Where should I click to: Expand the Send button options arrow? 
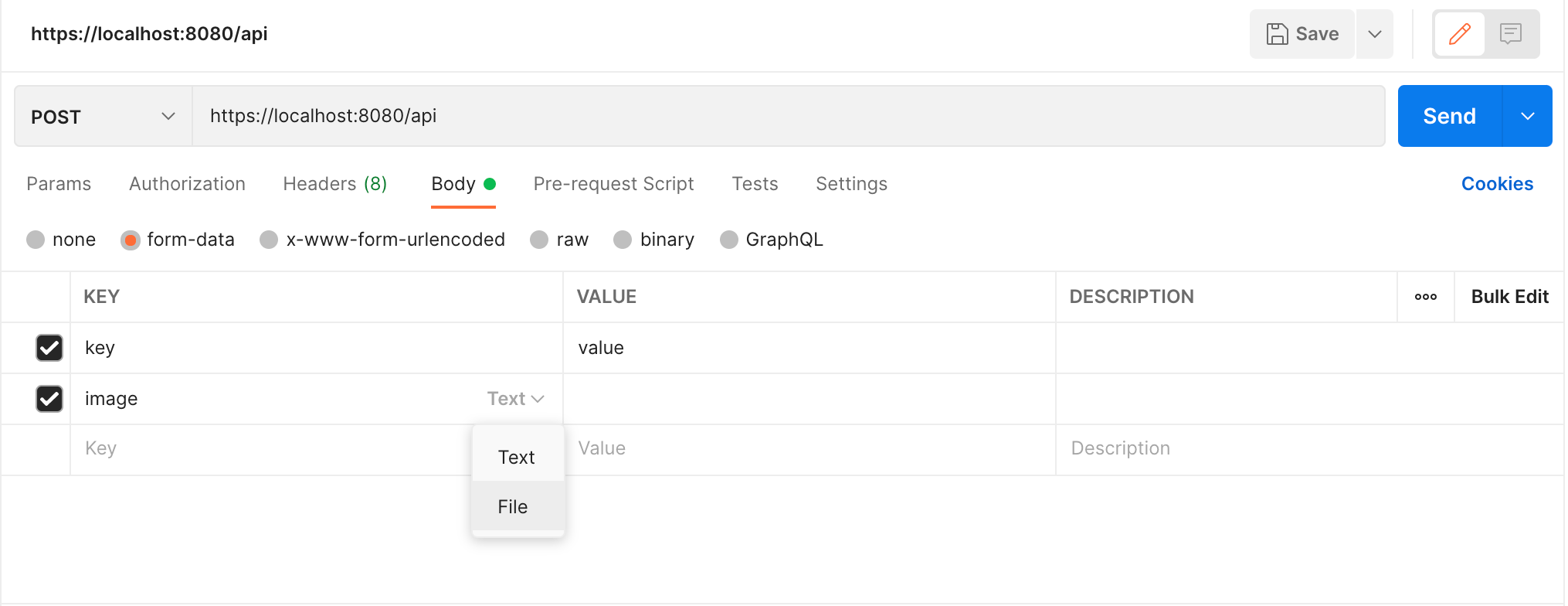[1527, 116]
